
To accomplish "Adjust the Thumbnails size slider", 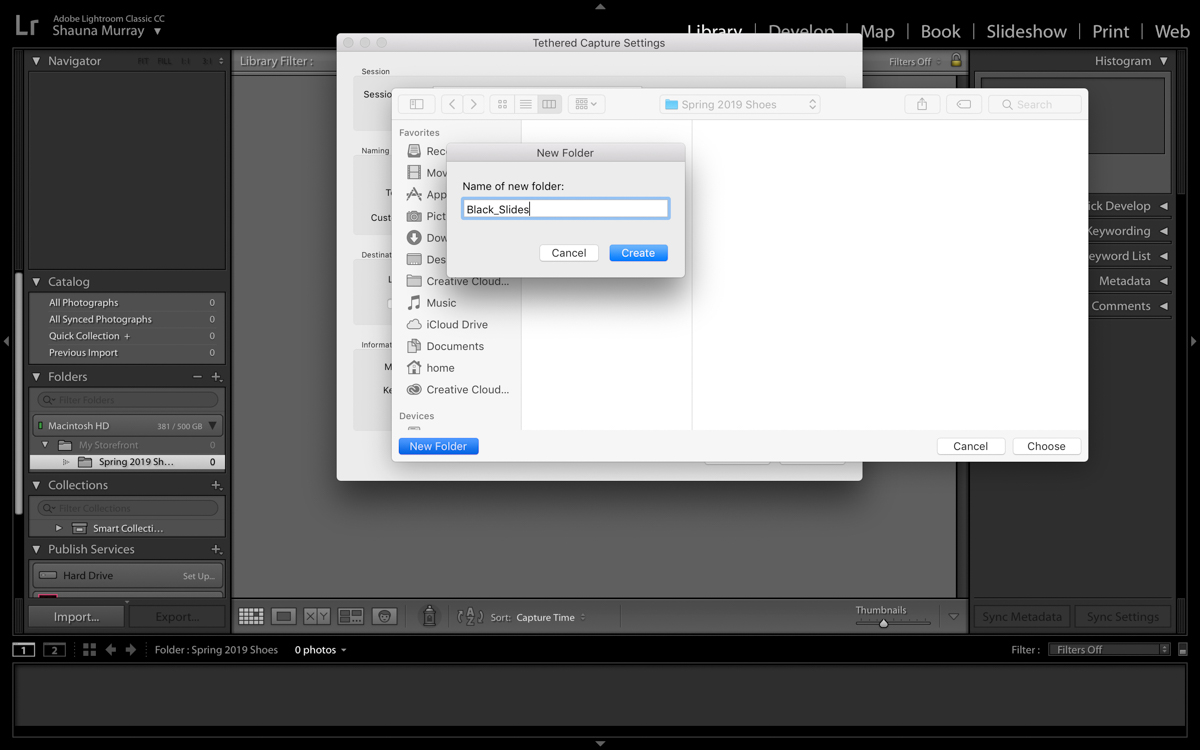I will [883, 623].
